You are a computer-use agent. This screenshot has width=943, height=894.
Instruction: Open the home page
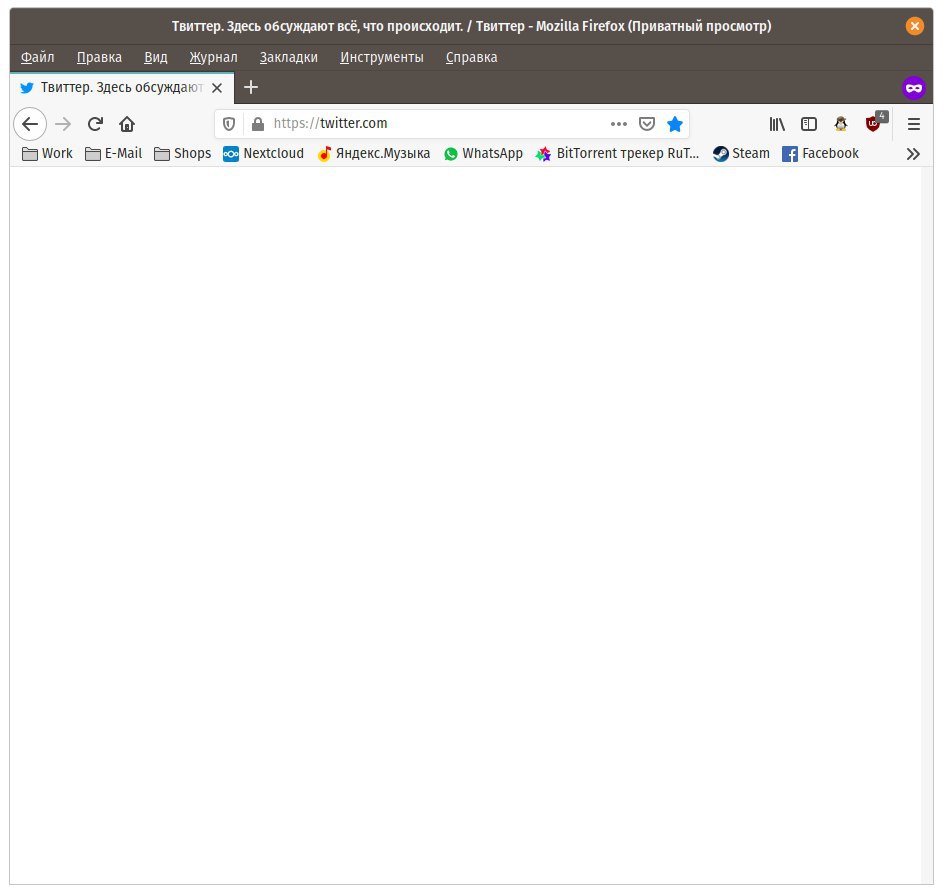127,124
